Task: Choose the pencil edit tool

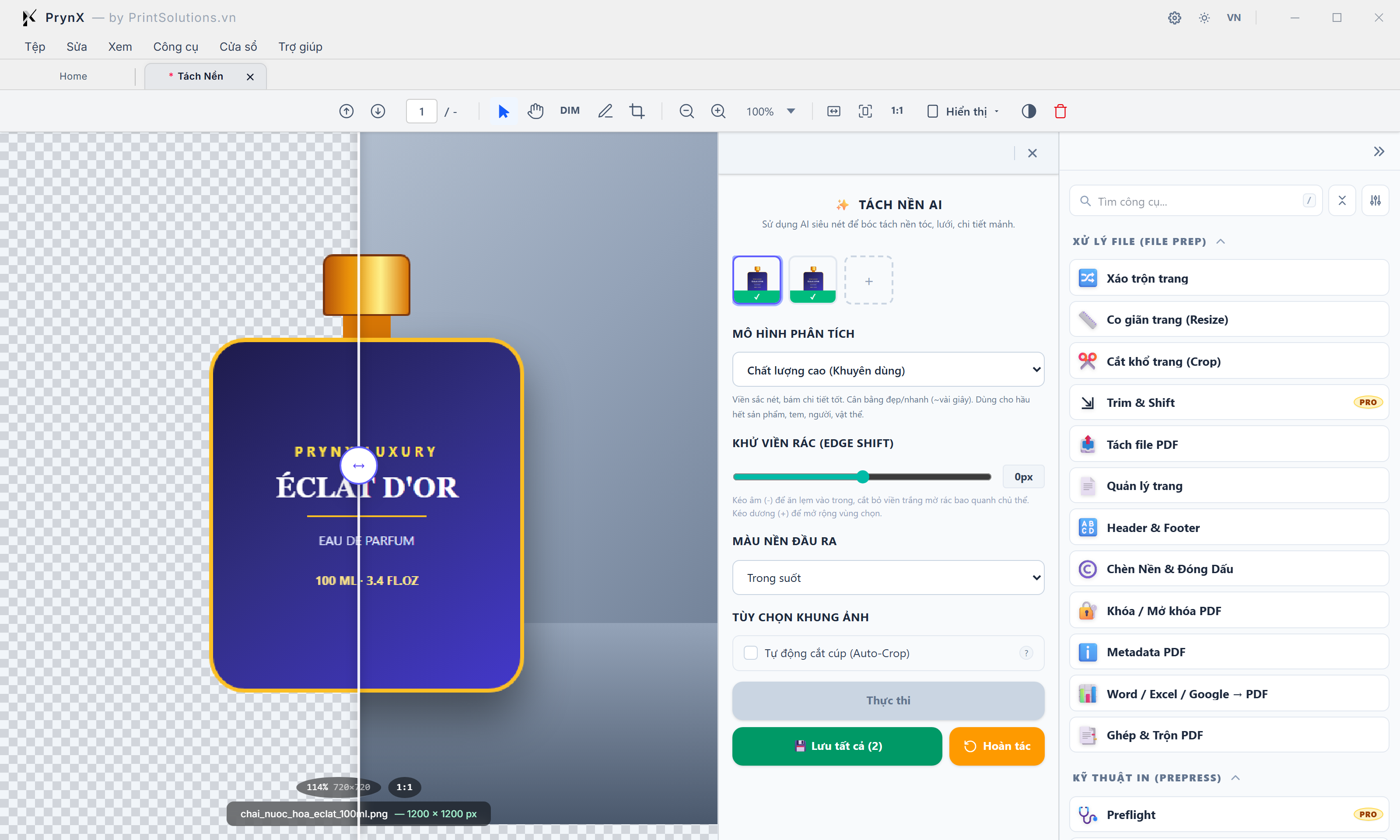Action: 605,111
